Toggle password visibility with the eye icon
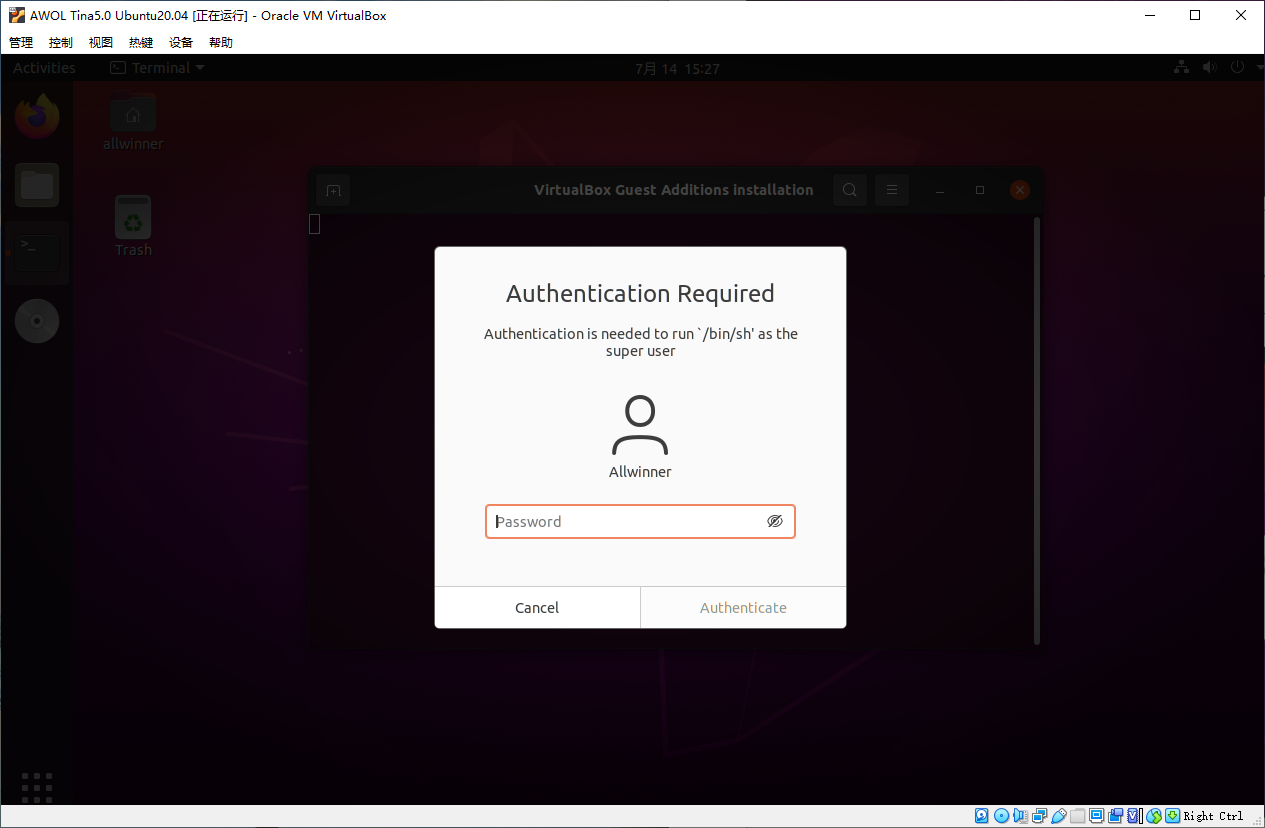The height and width of the screenshot is (828, 1265). pyautogui.click(x=774, y=521)
